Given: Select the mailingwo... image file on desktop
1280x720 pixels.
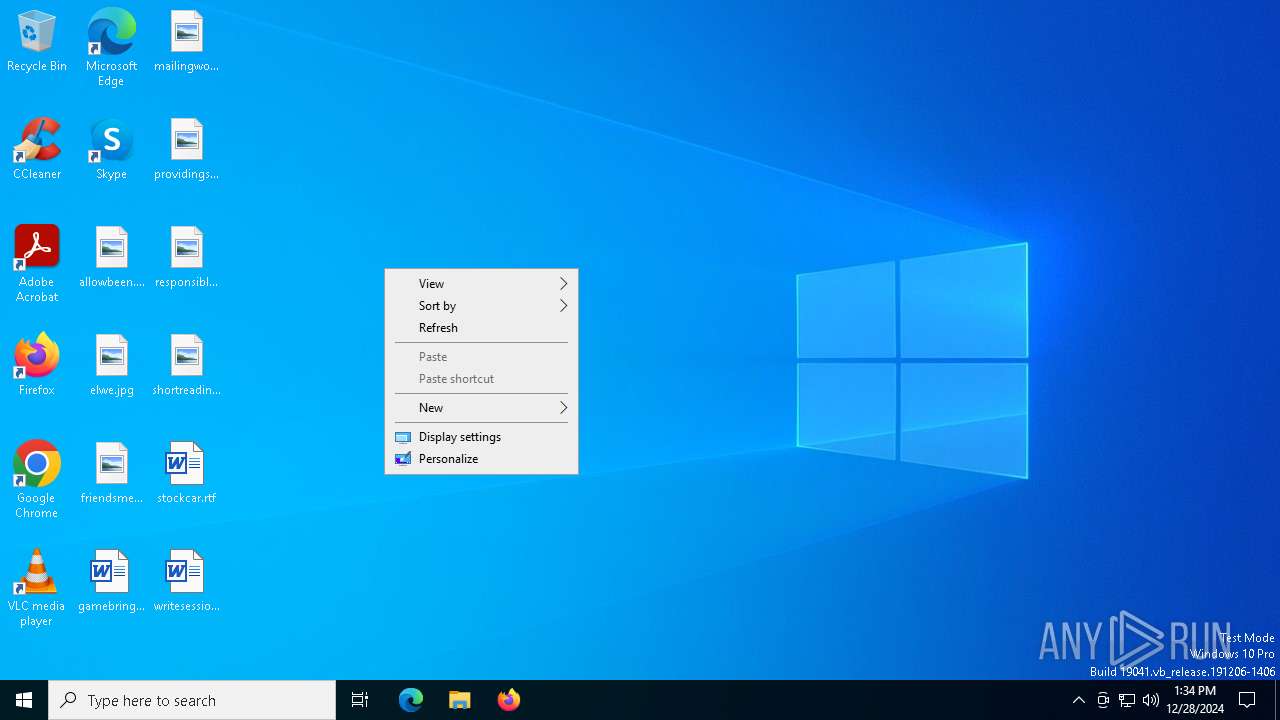Looking at the screenshot, I should [186, 42].
